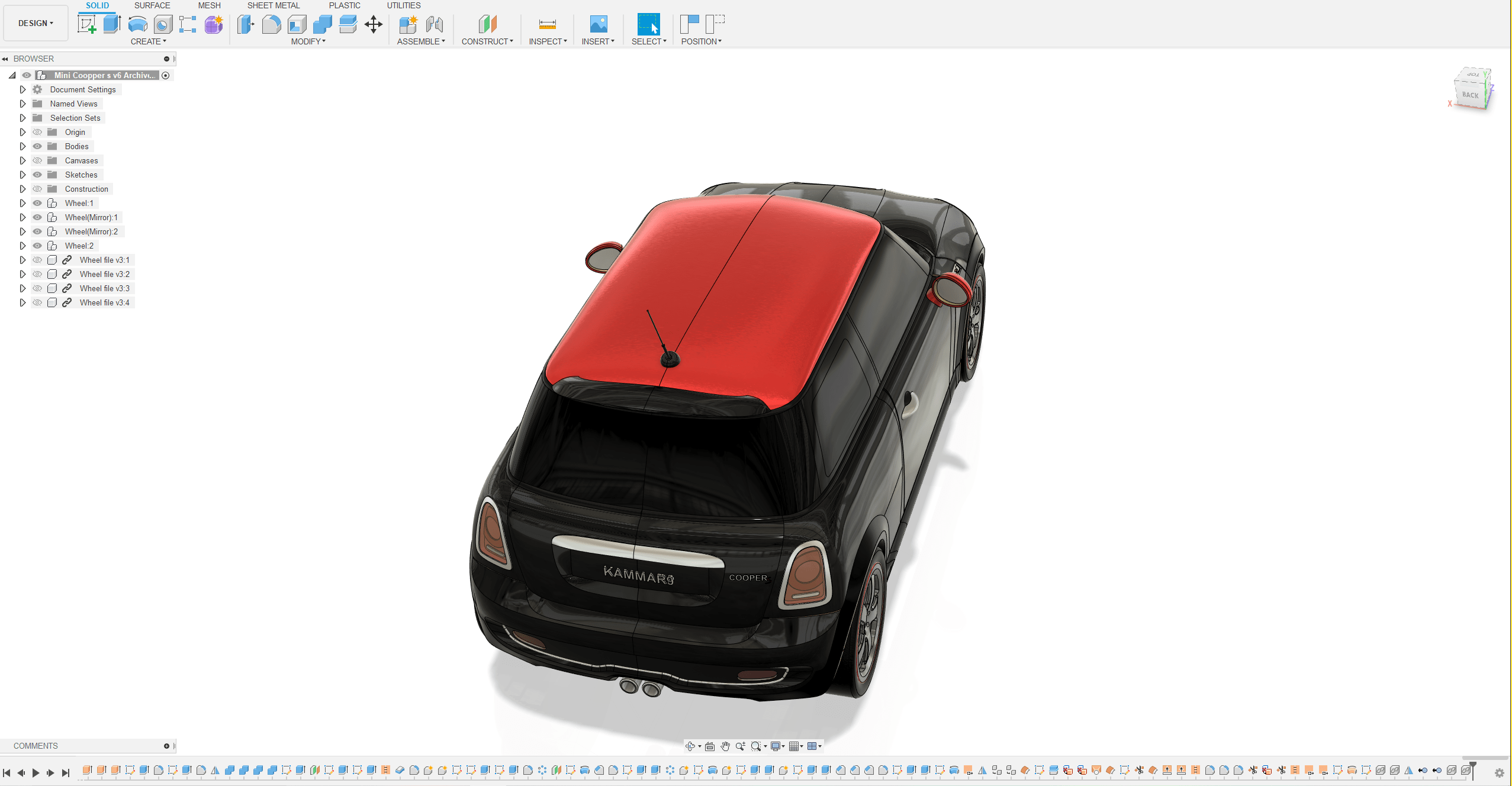Switch to the UTILITIES tab
Image resolution: width=1512 pixels, height=786 pixels.
tap(404, 5)
